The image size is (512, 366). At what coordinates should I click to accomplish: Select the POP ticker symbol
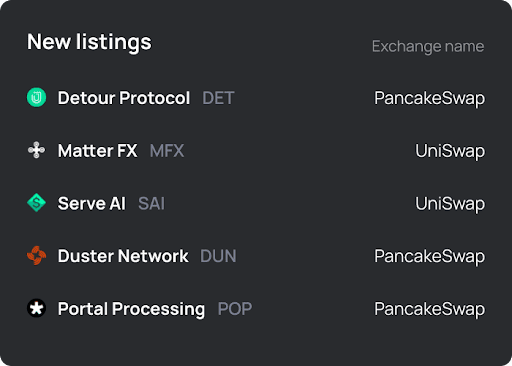pyautogui.click(x=235, y=309)
